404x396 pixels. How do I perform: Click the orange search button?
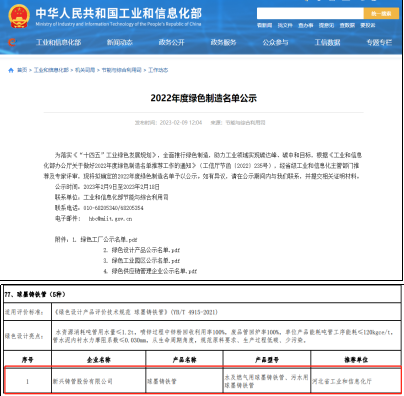[x=381, y=14]
